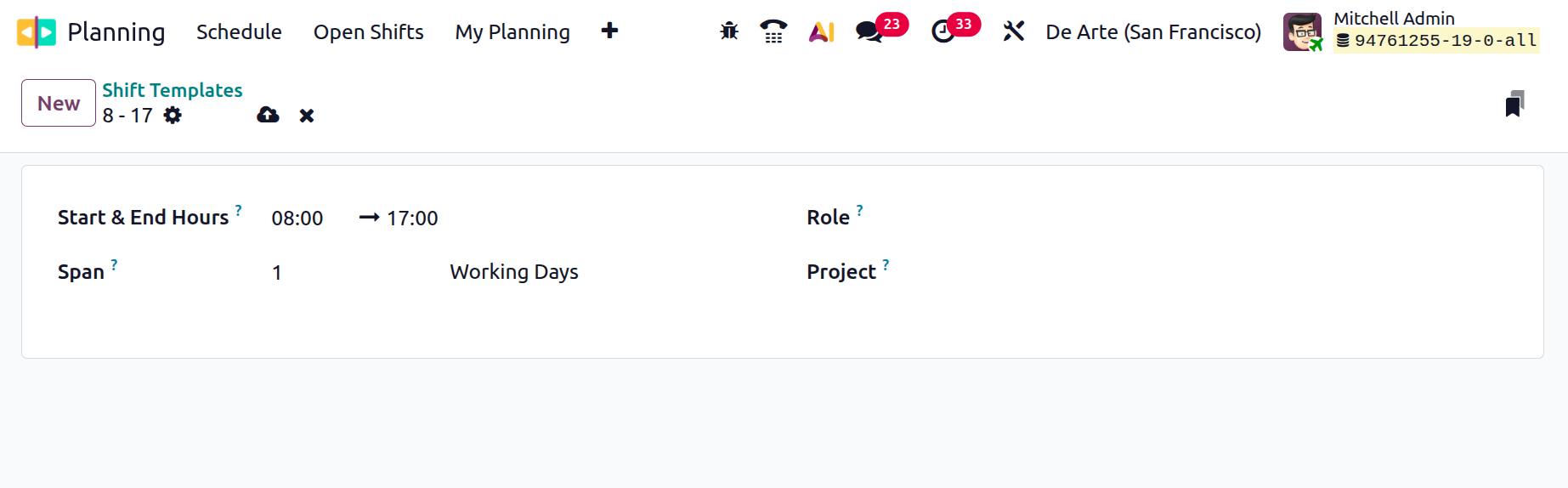Open the Schedule menu
Screen dimensions: 1568x488
[239, 32]
